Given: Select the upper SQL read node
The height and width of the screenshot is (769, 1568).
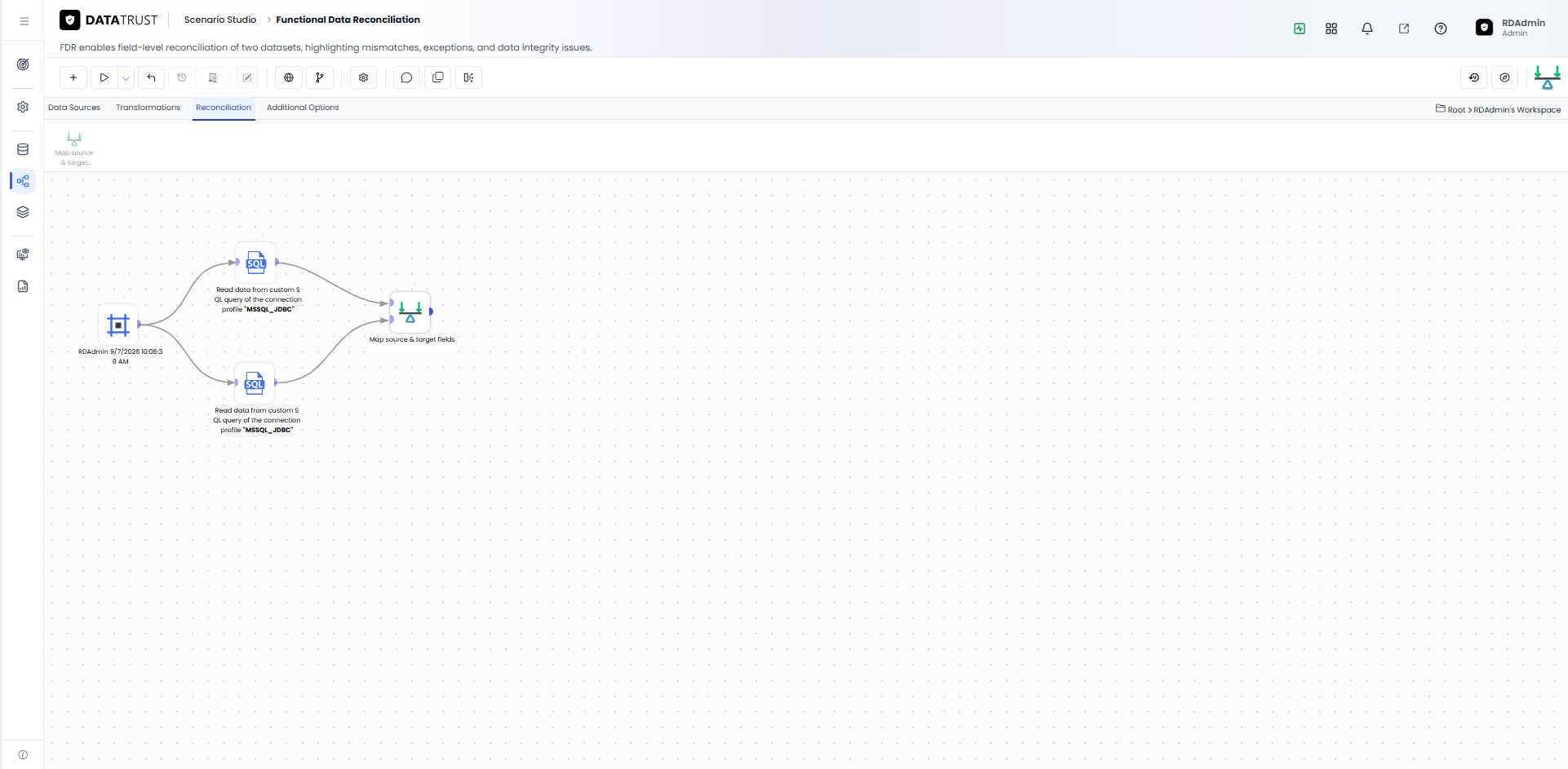Looking at the screenshot, I should pos(256,263).
